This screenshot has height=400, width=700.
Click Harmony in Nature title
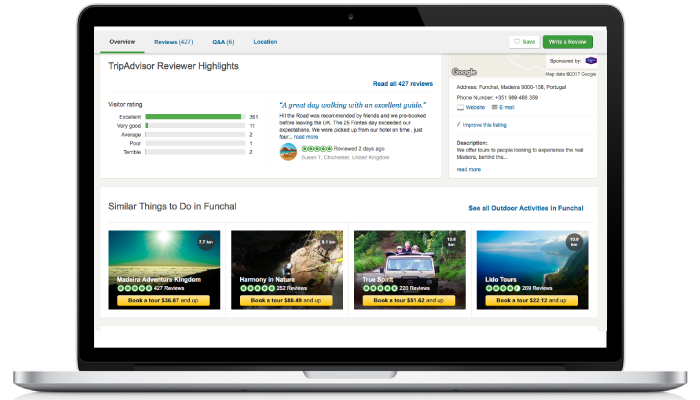(x=267, y=279)
